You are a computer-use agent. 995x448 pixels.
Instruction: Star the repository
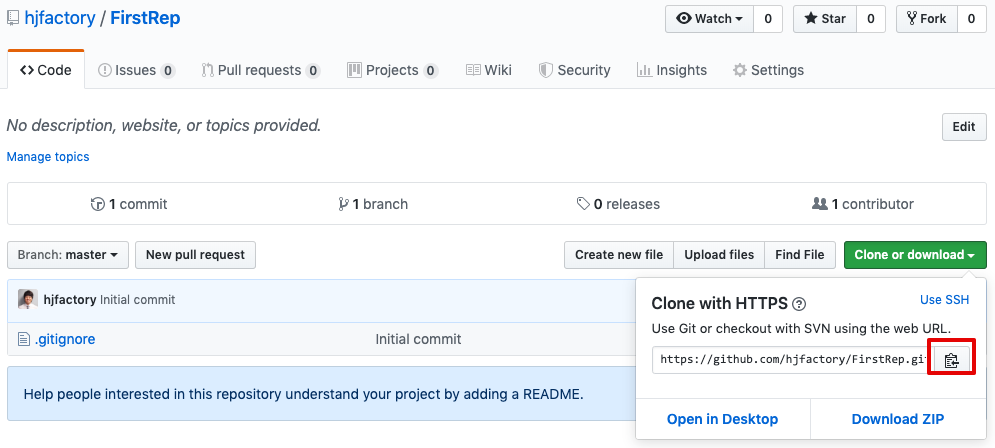pyautogui.click(x=825, y=19)
